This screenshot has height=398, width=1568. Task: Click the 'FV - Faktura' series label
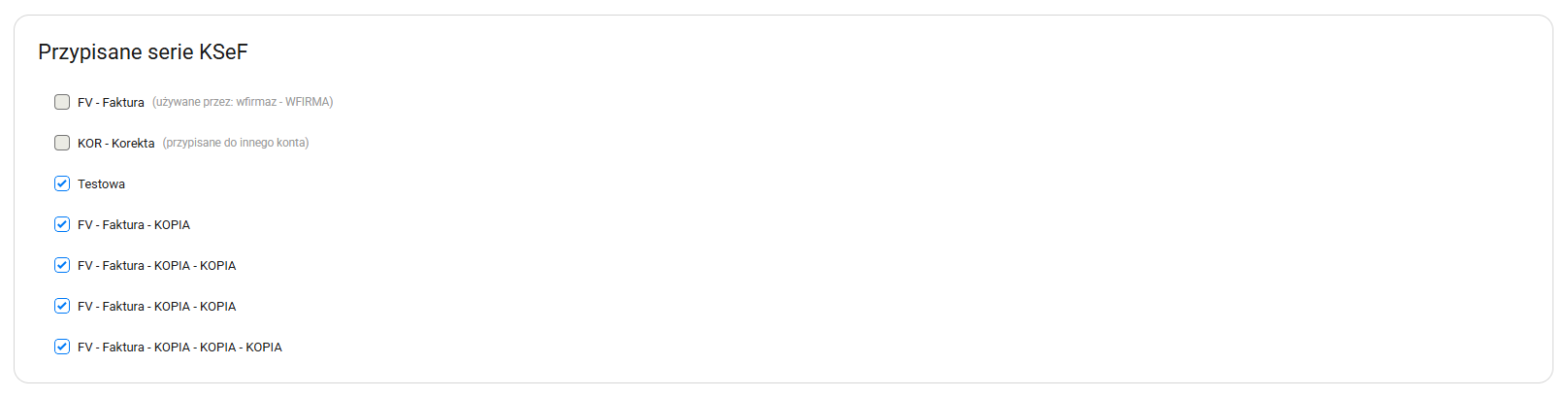111,103
